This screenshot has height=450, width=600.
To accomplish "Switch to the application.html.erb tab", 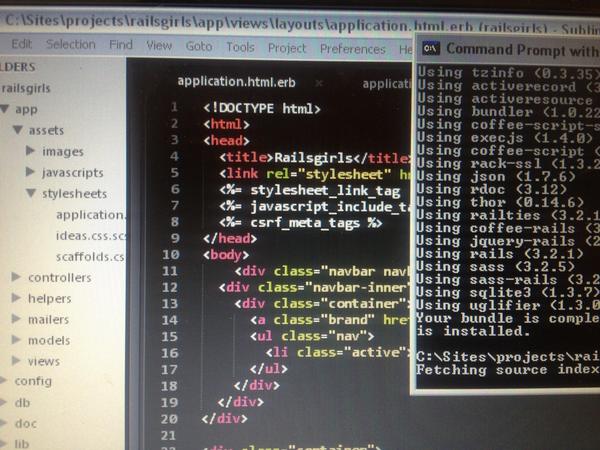I will click(236, 82).
